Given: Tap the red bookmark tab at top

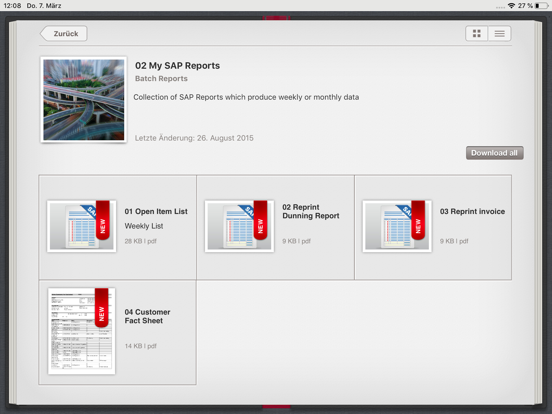Looking at the screenshot, I should click(x=276, y=18).
